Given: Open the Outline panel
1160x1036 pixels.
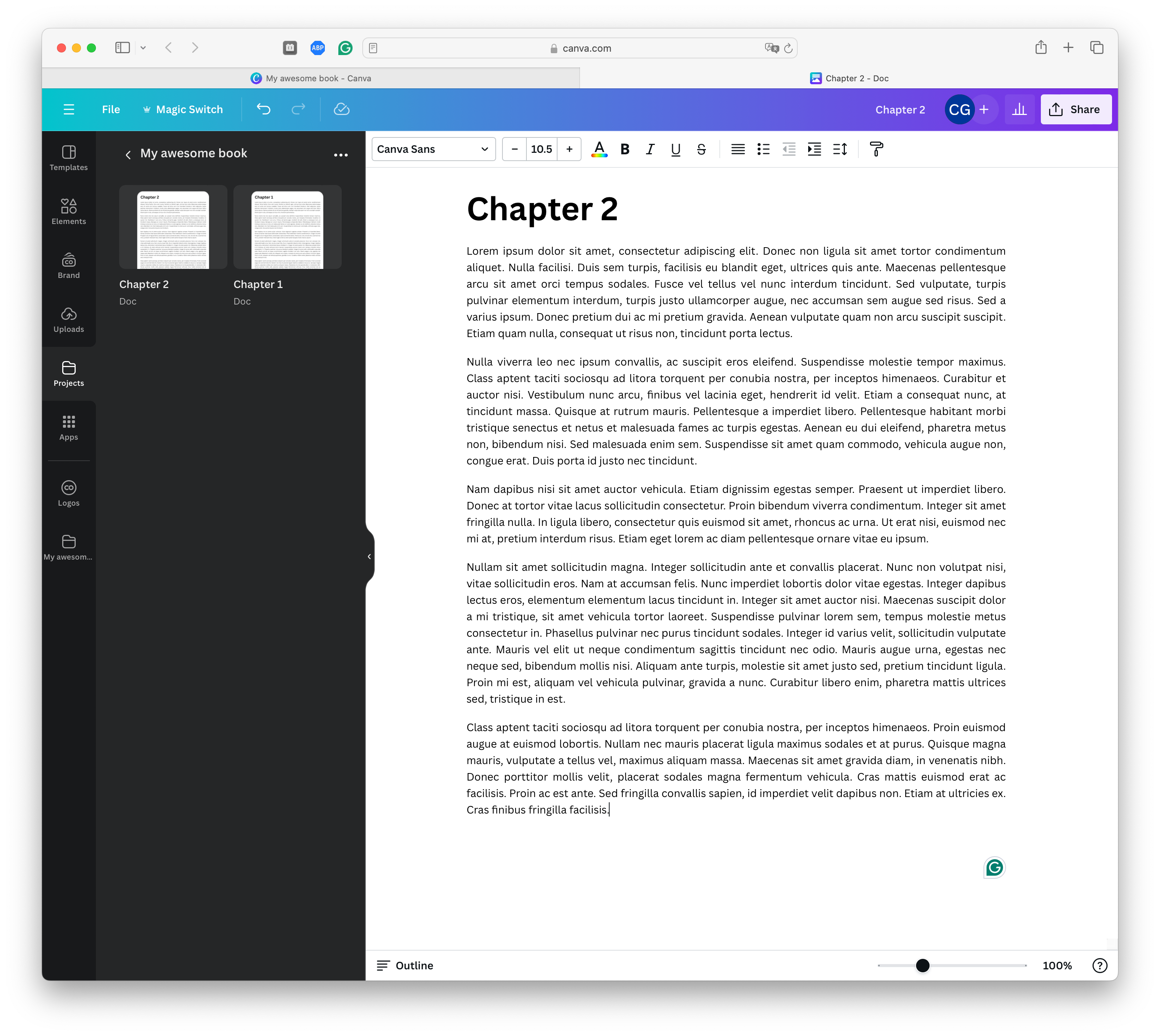Looking at the screenshot, I should pos(405,966).
